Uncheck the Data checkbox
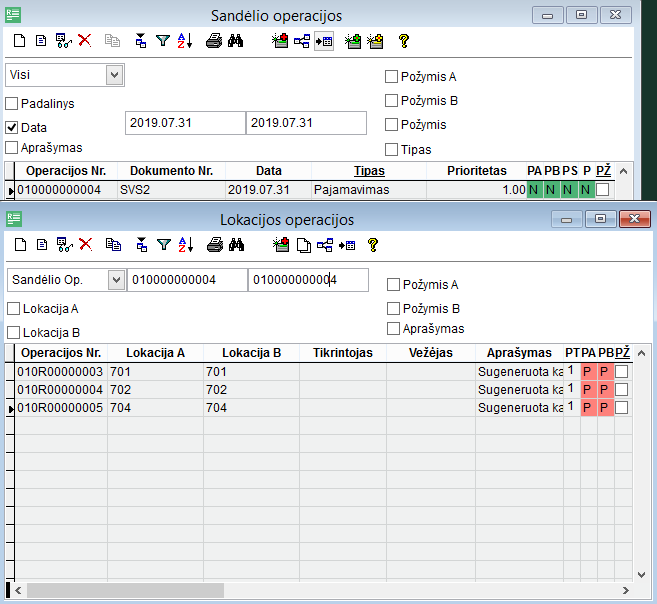The height and width of the screenshot is (604, 657). (12, 128)
